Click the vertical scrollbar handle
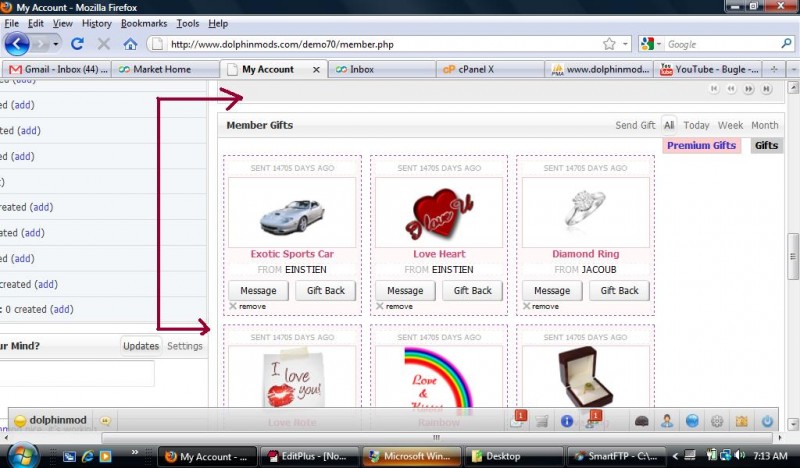The width and height of the screenshot is (800, 468). 792,256
